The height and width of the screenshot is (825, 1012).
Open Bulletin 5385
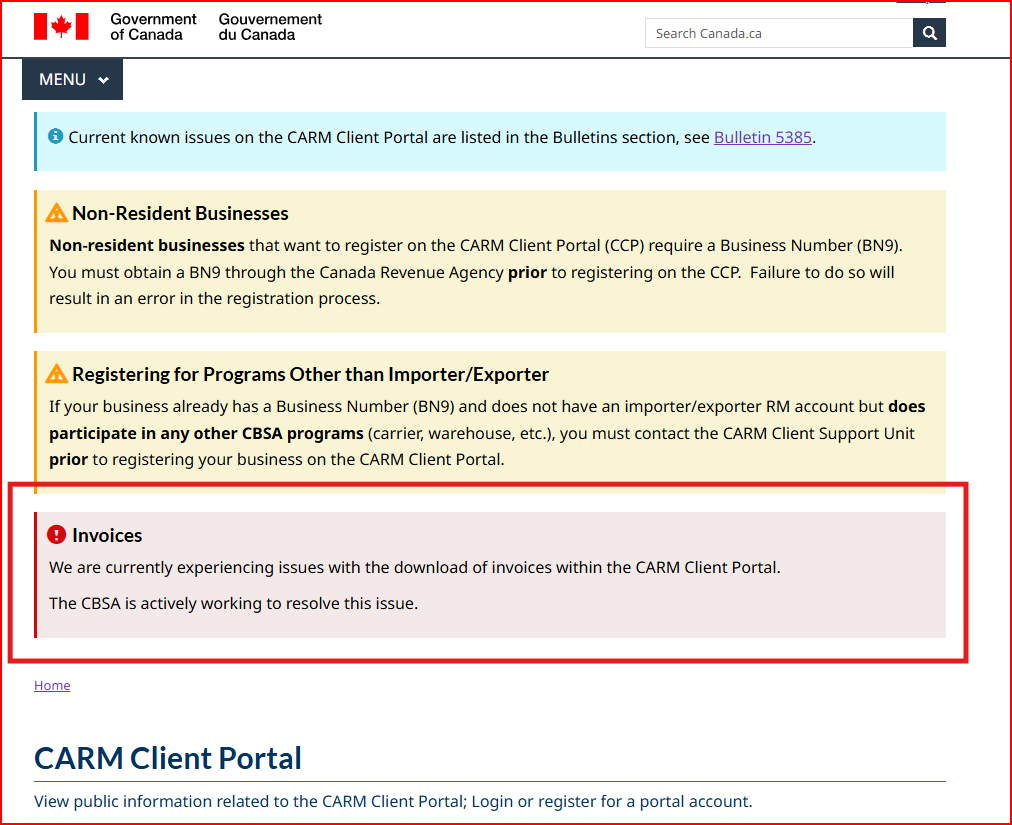(762, 137)
